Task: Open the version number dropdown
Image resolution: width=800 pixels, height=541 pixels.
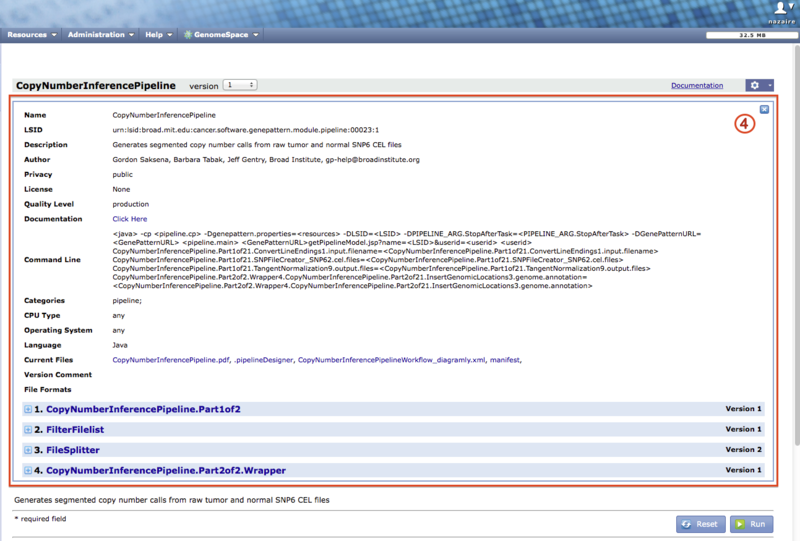Action: (239, 86)
